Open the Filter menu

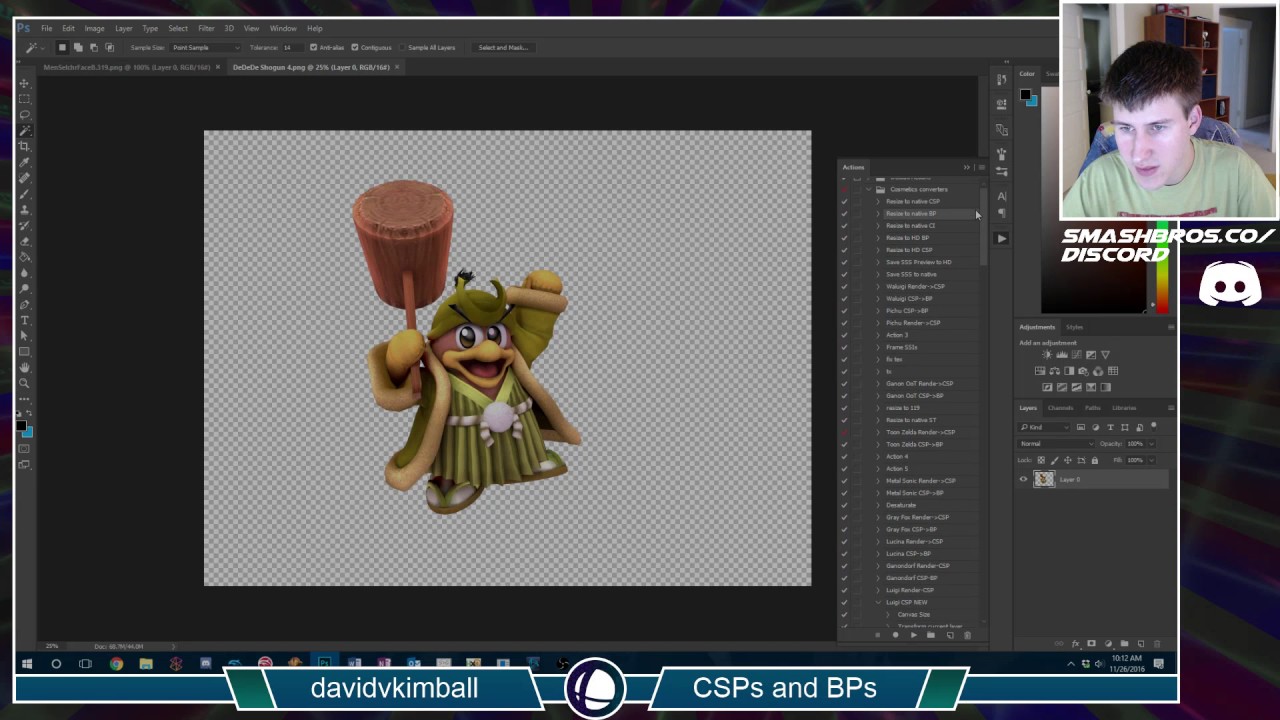point(206,28)
